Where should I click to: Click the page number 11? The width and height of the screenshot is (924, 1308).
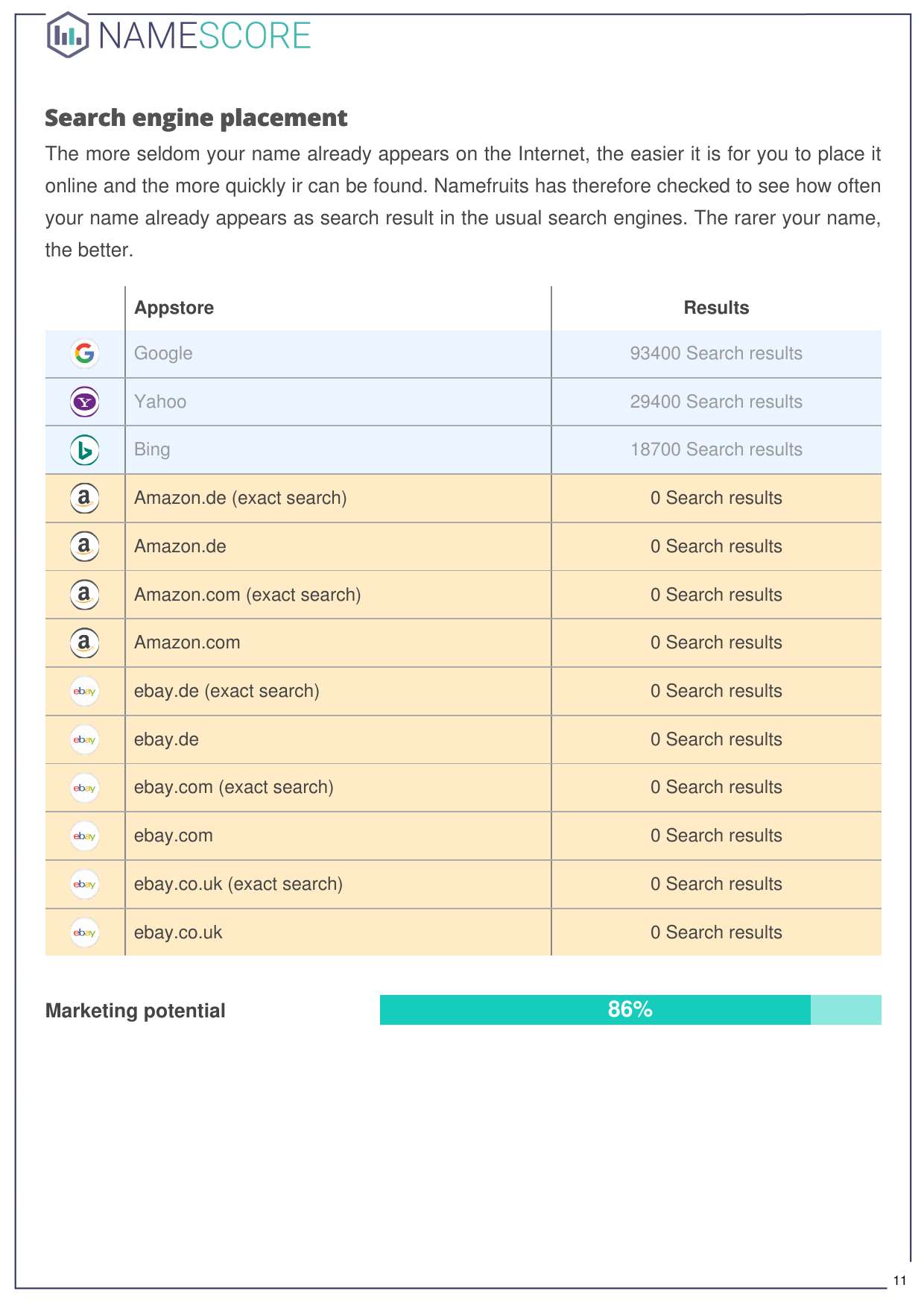899,1280
